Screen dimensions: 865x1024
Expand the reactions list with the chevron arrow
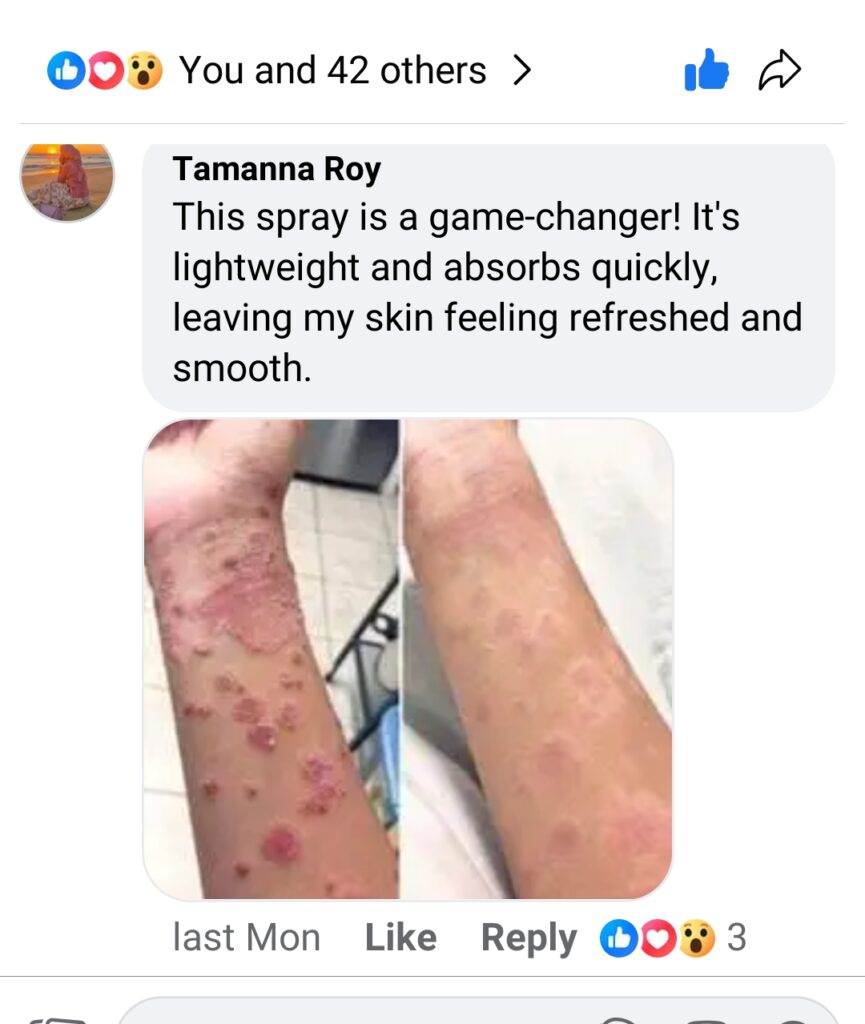coord(521,70)
